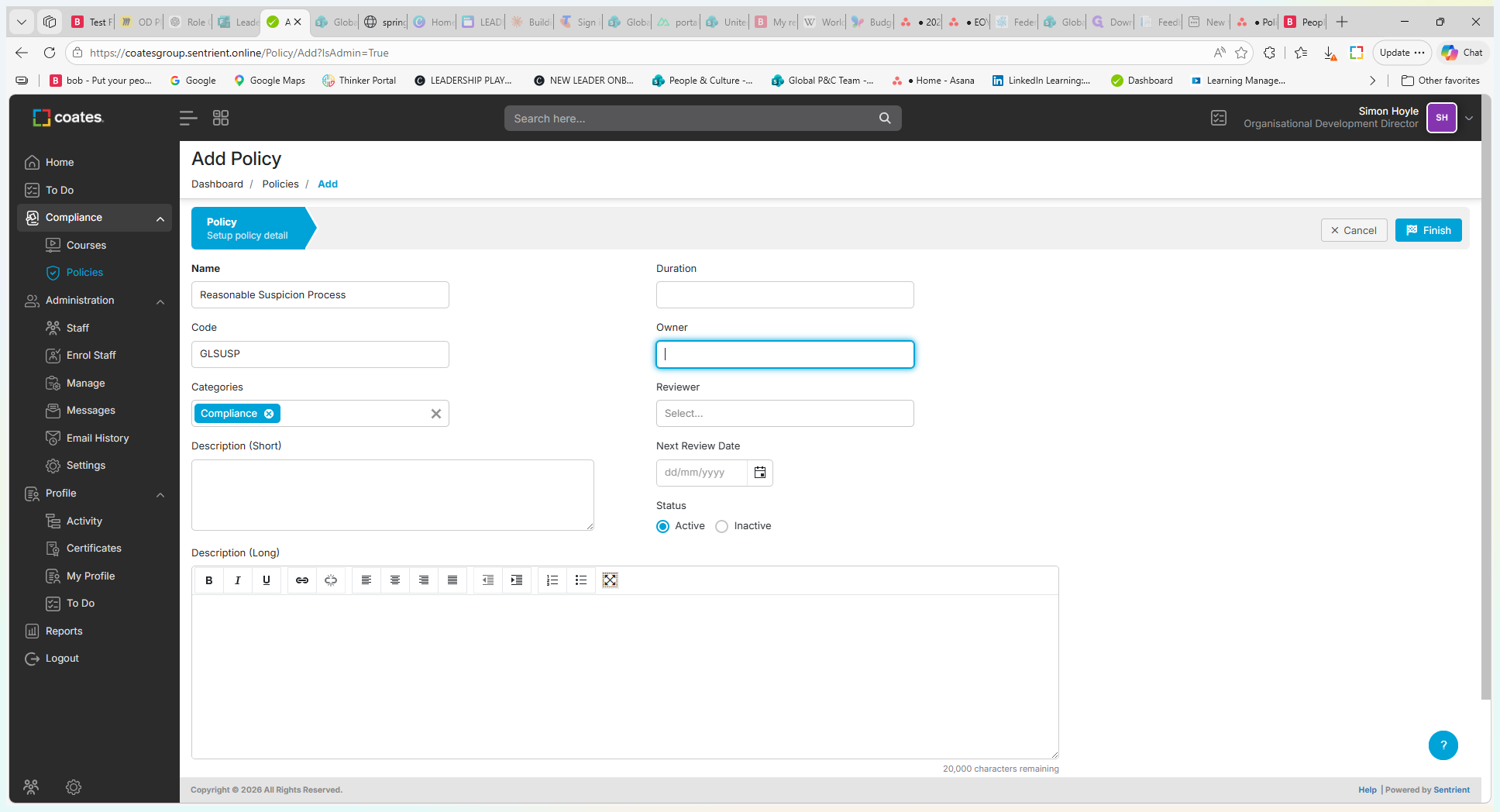Decrease indent in editor toolbar
The height and width of the screenshot is (812, 1500).
coord(488,580)
